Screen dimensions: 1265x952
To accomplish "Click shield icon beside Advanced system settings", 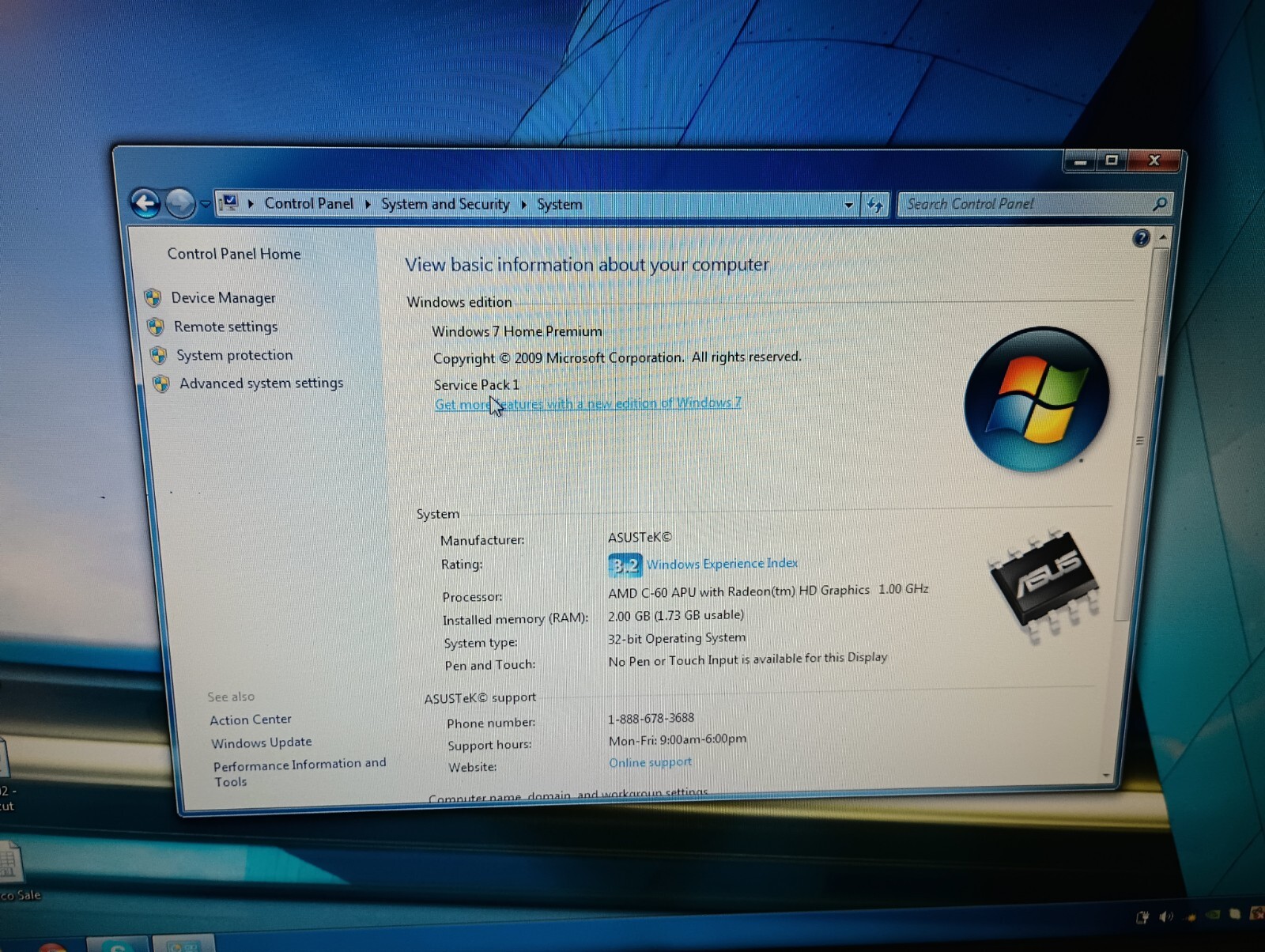I will [x=161, y=383].
